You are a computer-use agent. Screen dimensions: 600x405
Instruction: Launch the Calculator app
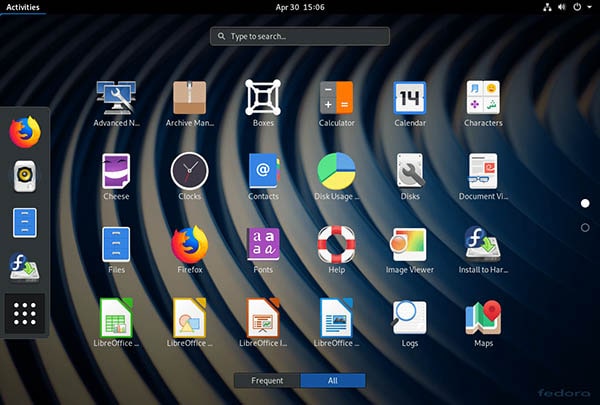click(x=336, y=99)
